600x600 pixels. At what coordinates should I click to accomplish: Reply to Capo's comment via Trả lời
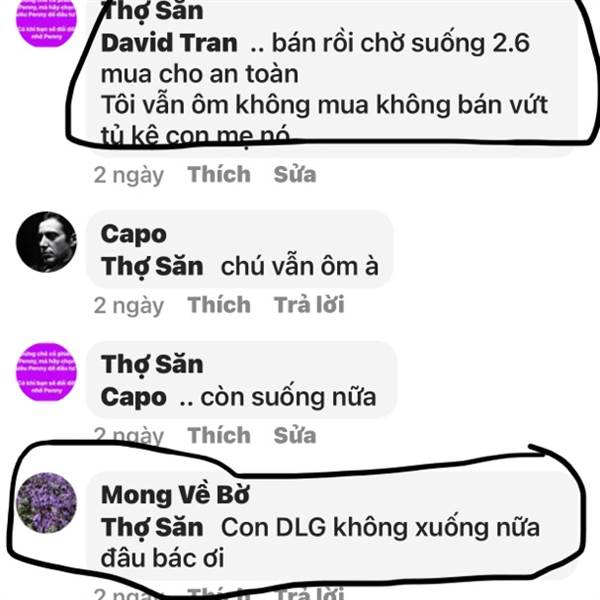click(309, 305)
